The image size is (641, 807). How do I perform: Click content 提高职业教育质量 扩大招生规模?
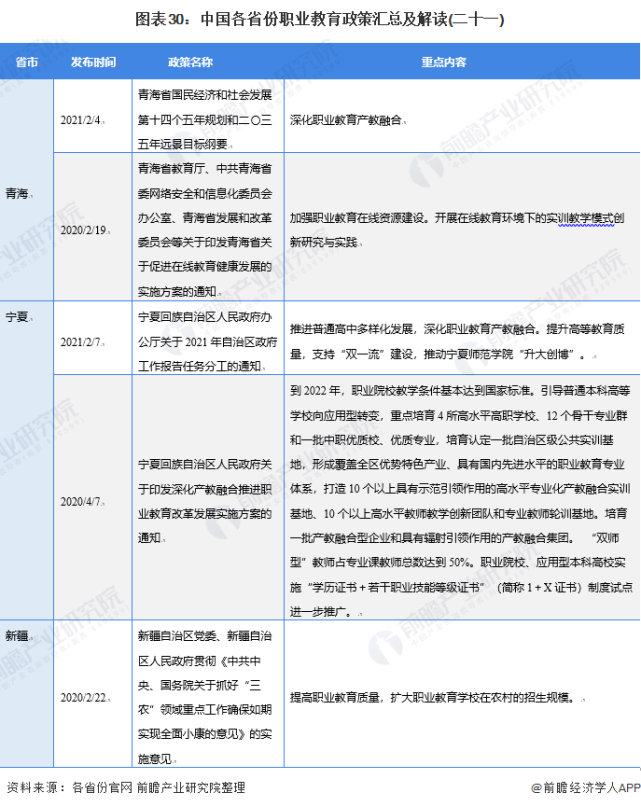point(432,697)
